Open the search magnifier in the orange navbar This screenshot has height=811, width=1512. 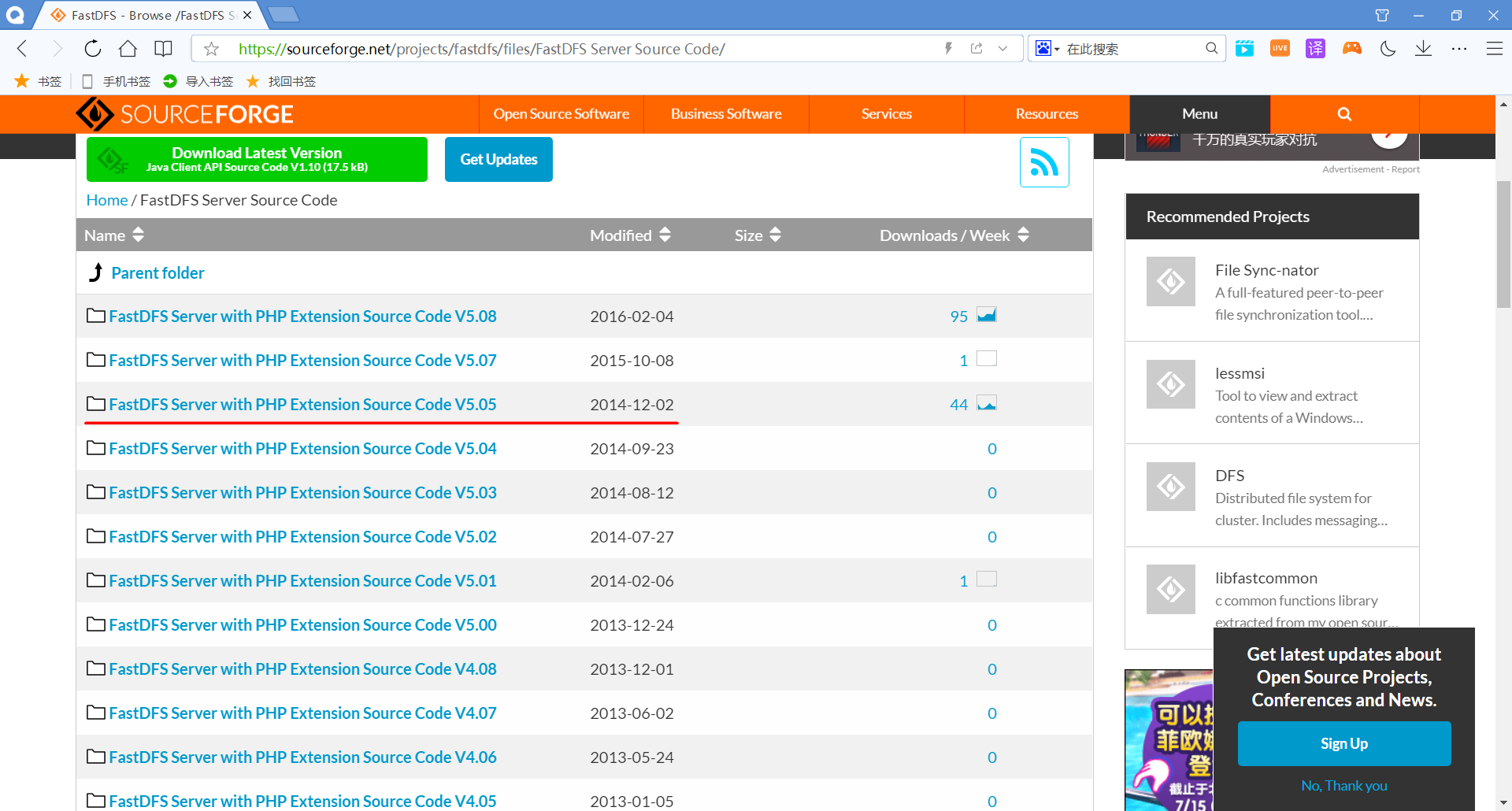1343,113
